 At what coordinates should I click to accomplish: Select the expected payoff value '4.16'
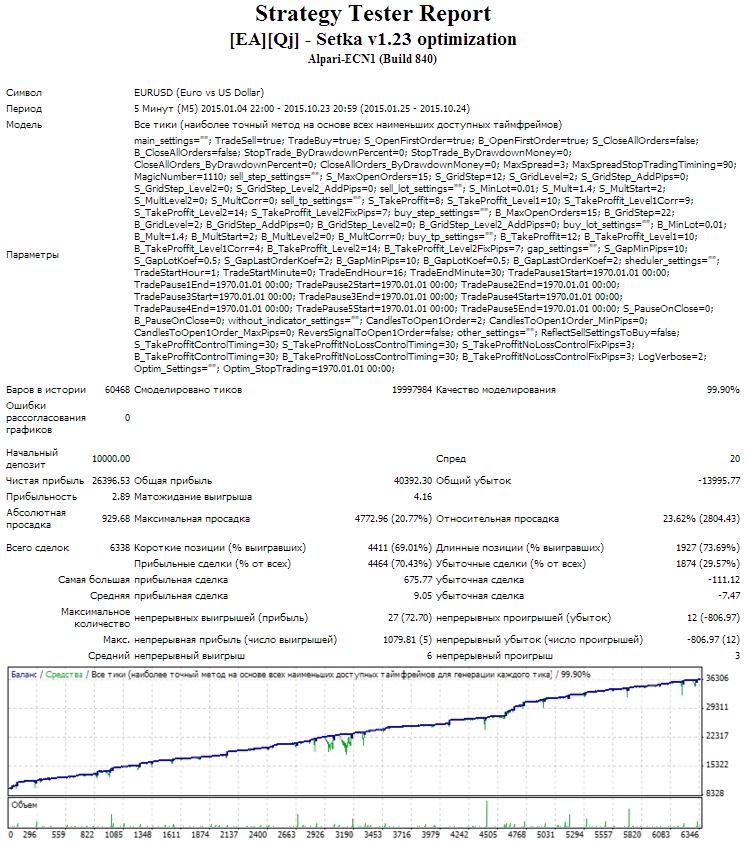click(x=423, y=497)
